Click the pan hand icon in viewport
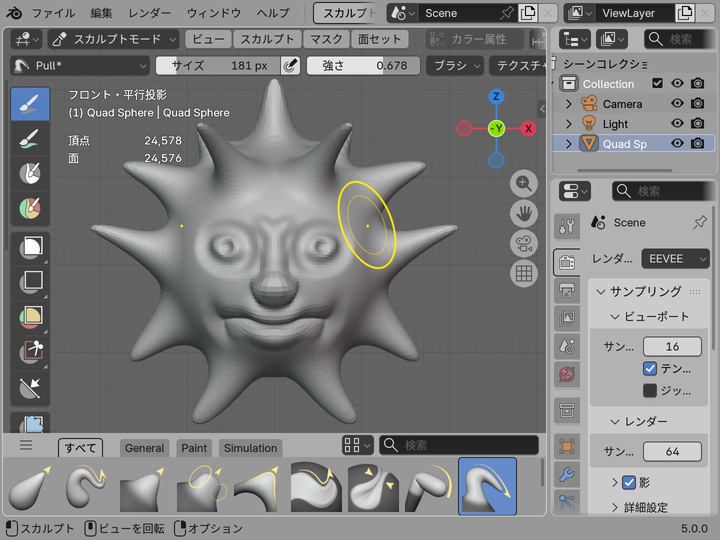Image resolution: width=720 pixels, height=540 pixels. pyautogui.click(x=523, y=214)
